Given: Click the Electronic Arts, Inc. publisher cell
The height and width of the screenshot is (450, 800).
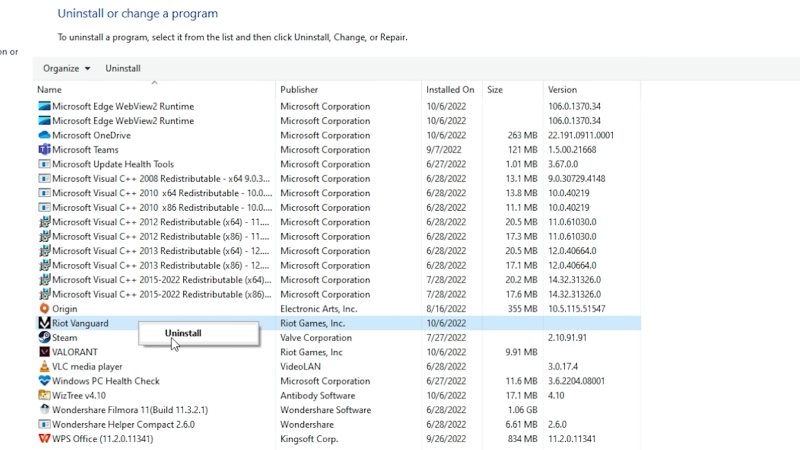Looking at the screenshot, I should point(318,309).
